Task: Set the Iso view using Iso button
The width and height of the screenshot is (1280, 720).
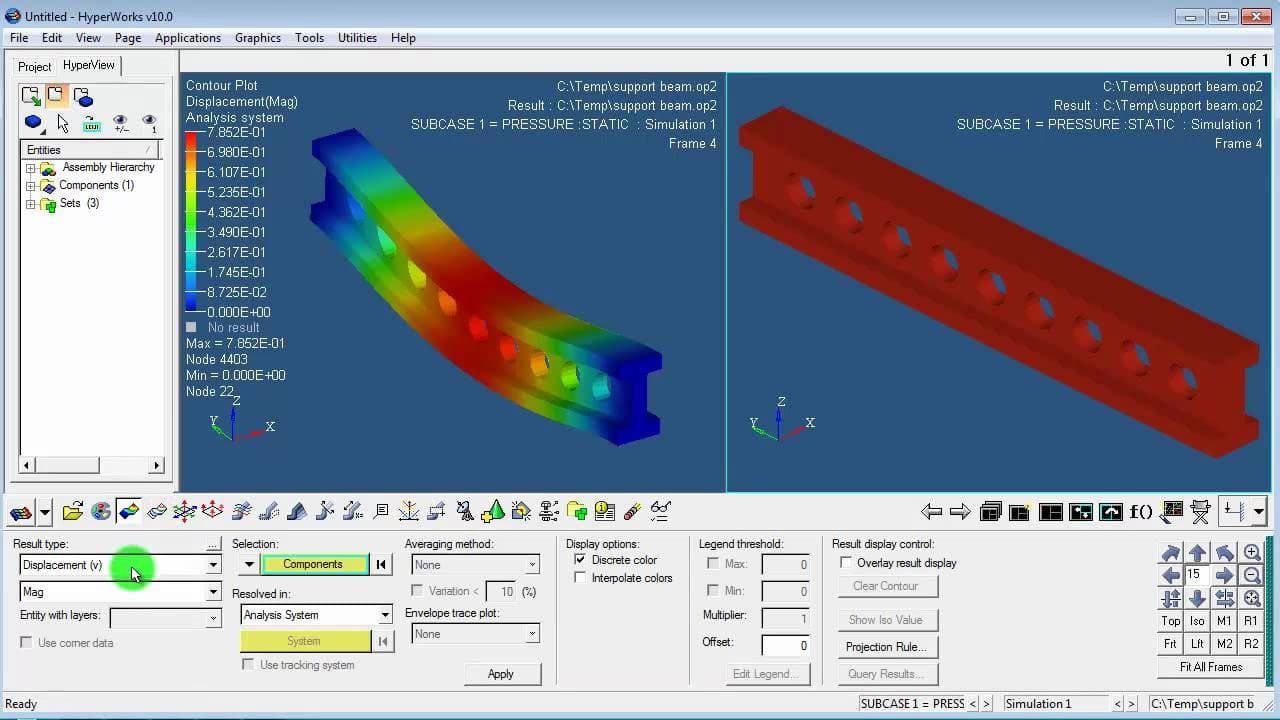Action: click(1197, 621)
